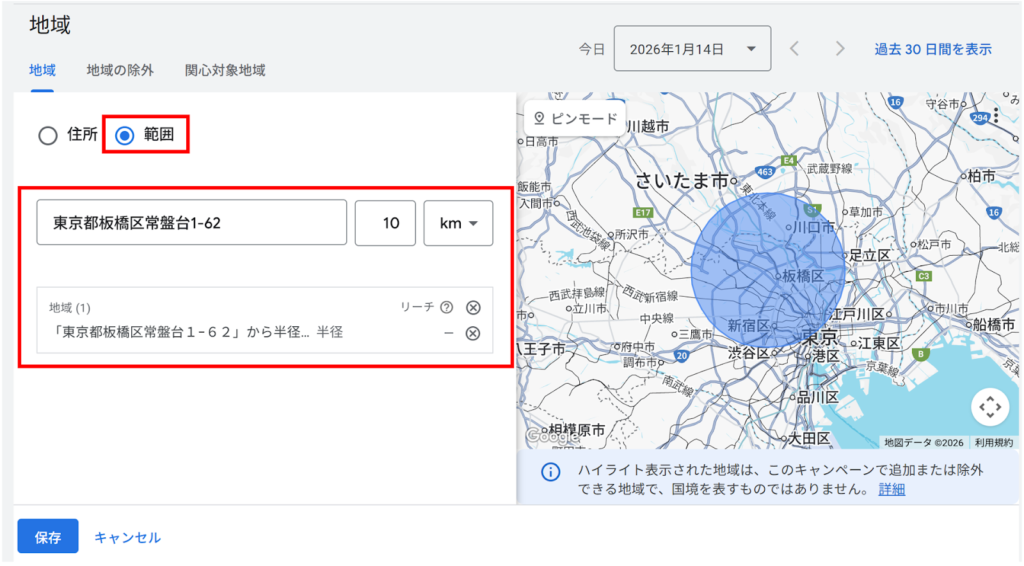The width and height of the screenshot is (1024, 566).
Task: Click the 保存 save button
Action: click(x=47, y=537)
